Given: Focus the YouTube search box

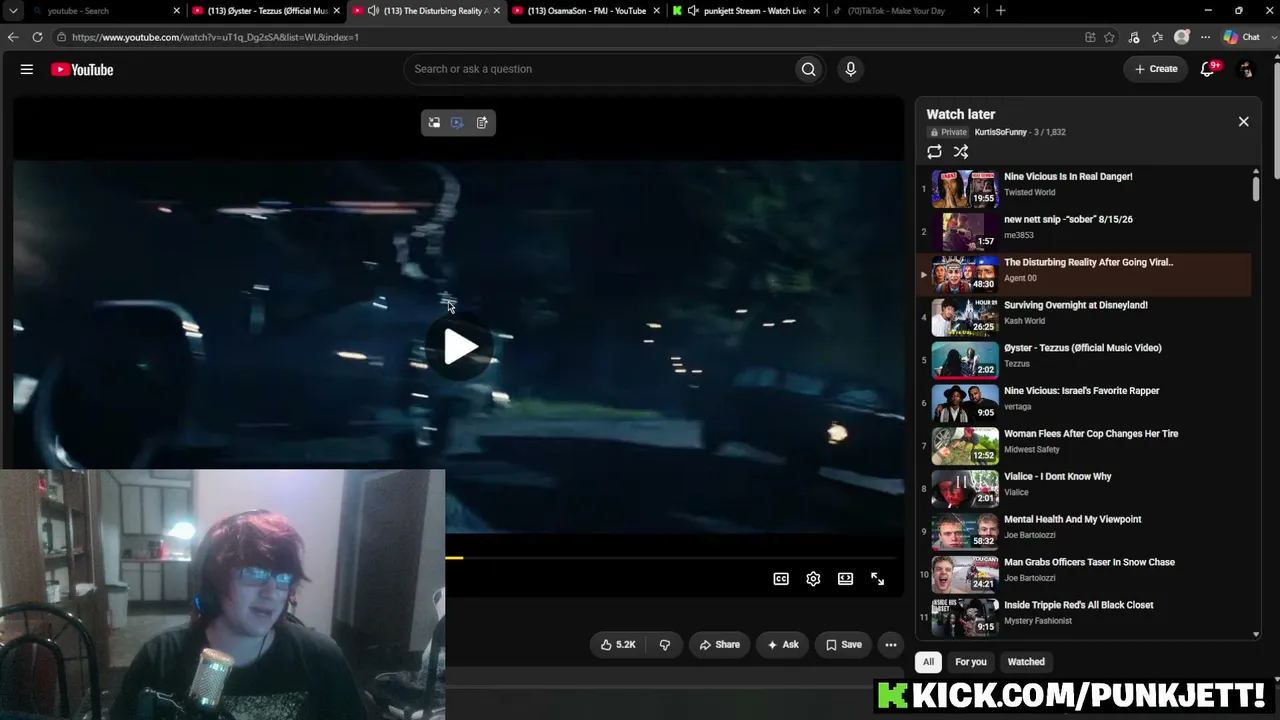Looking at the screenshot, I should pos(598,69).
